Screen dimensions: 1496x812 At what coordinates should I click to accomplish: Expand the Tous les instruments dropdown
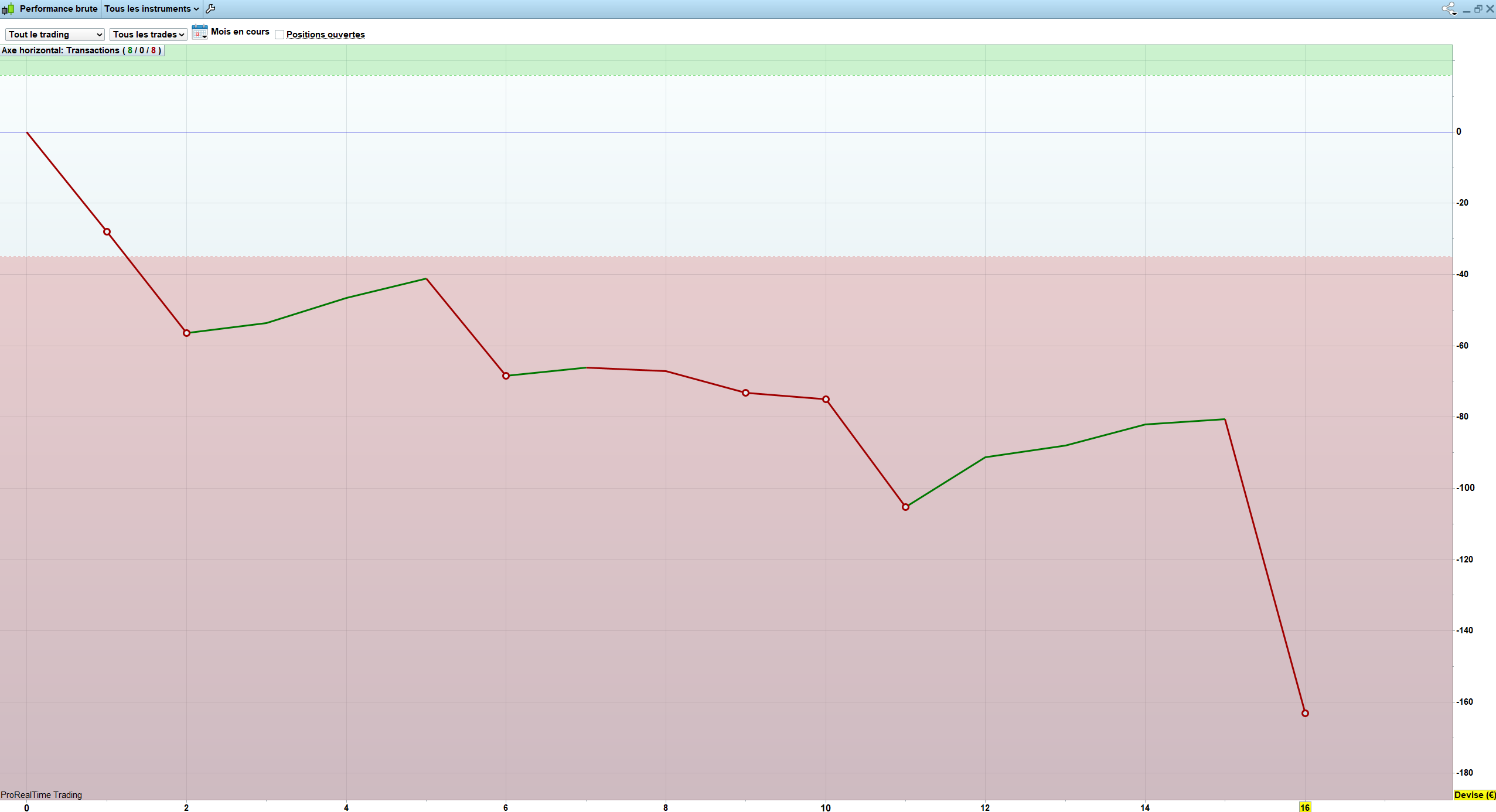[x=152, y=9]
